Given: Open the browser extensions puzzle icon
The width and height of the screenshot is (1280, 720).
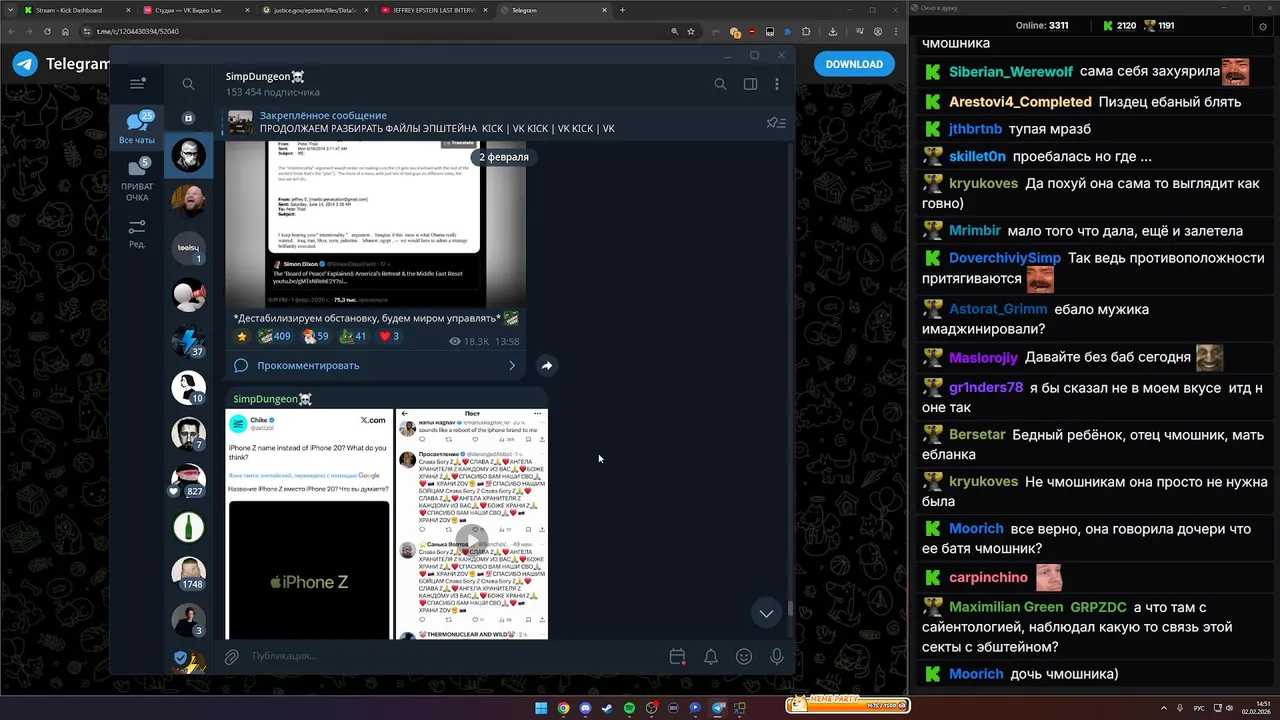Looking at the screenshot, I should [806, 31].
